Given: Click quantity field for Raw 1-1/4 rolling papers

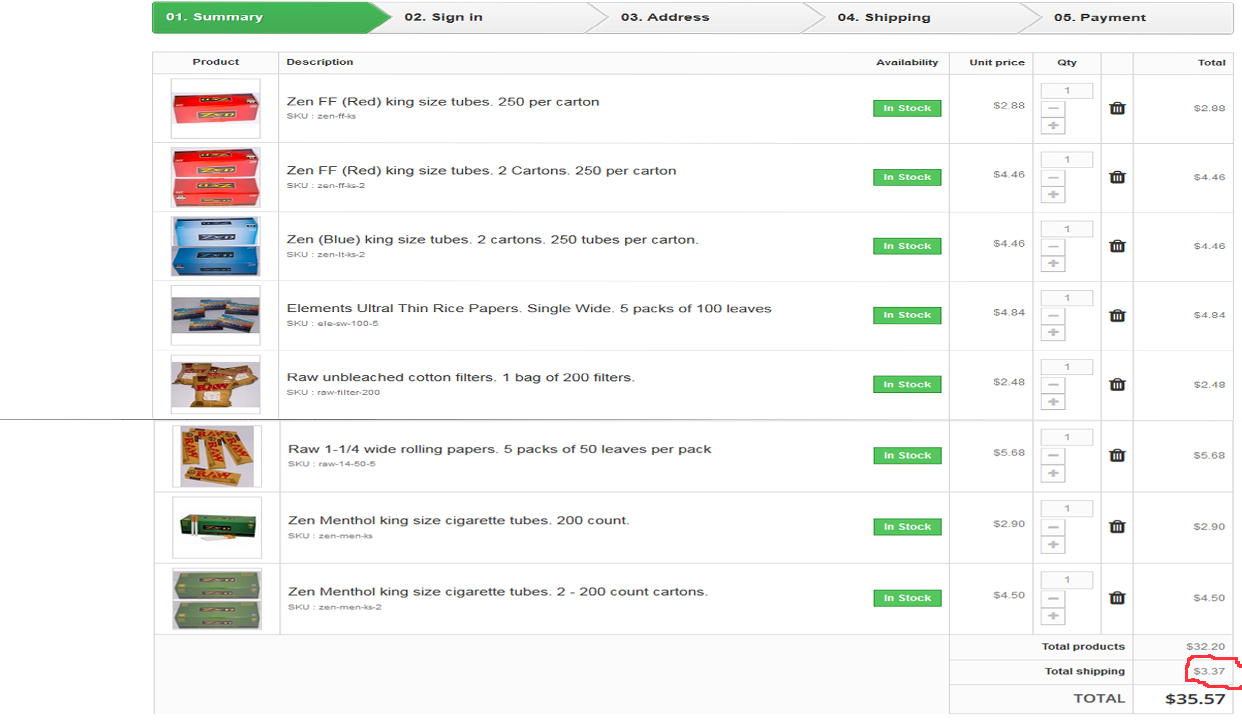Looking at the screenshot, I should 1067,438.
